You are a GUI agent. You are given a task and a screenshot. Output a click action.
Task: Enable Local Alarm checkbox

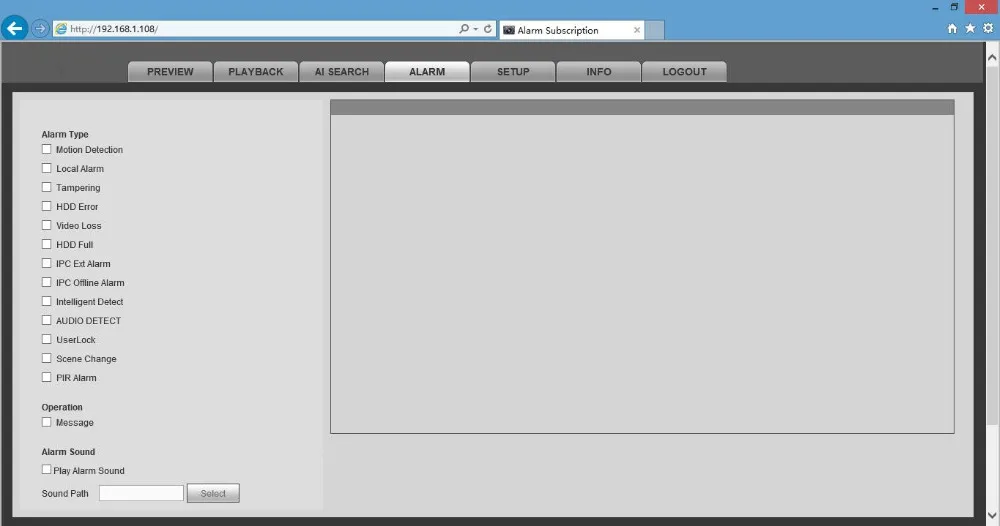pos(47,168)
